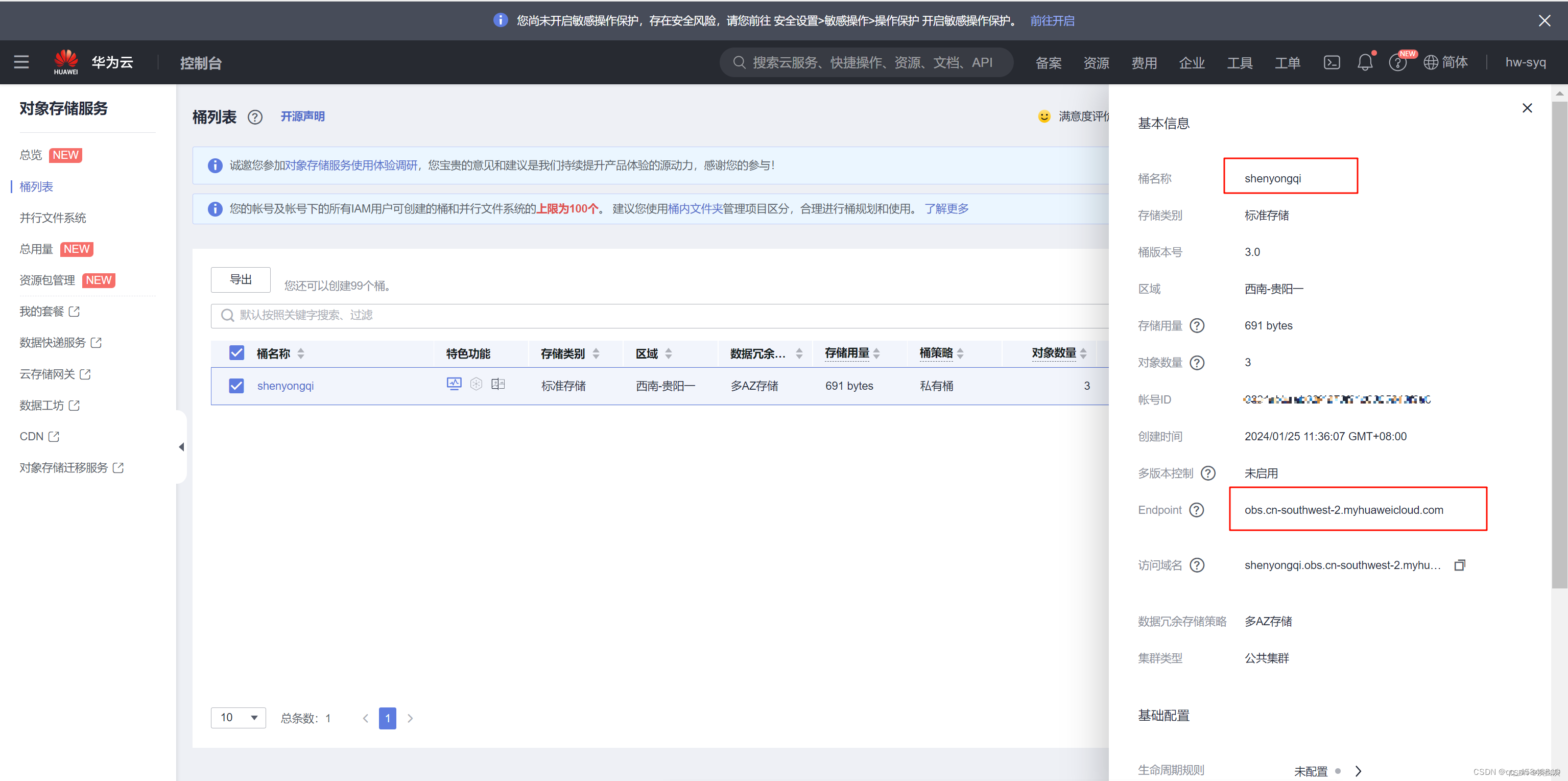The image size is (1568, 781).
Task: Go to next page of buckets
Action: [410, 718]
